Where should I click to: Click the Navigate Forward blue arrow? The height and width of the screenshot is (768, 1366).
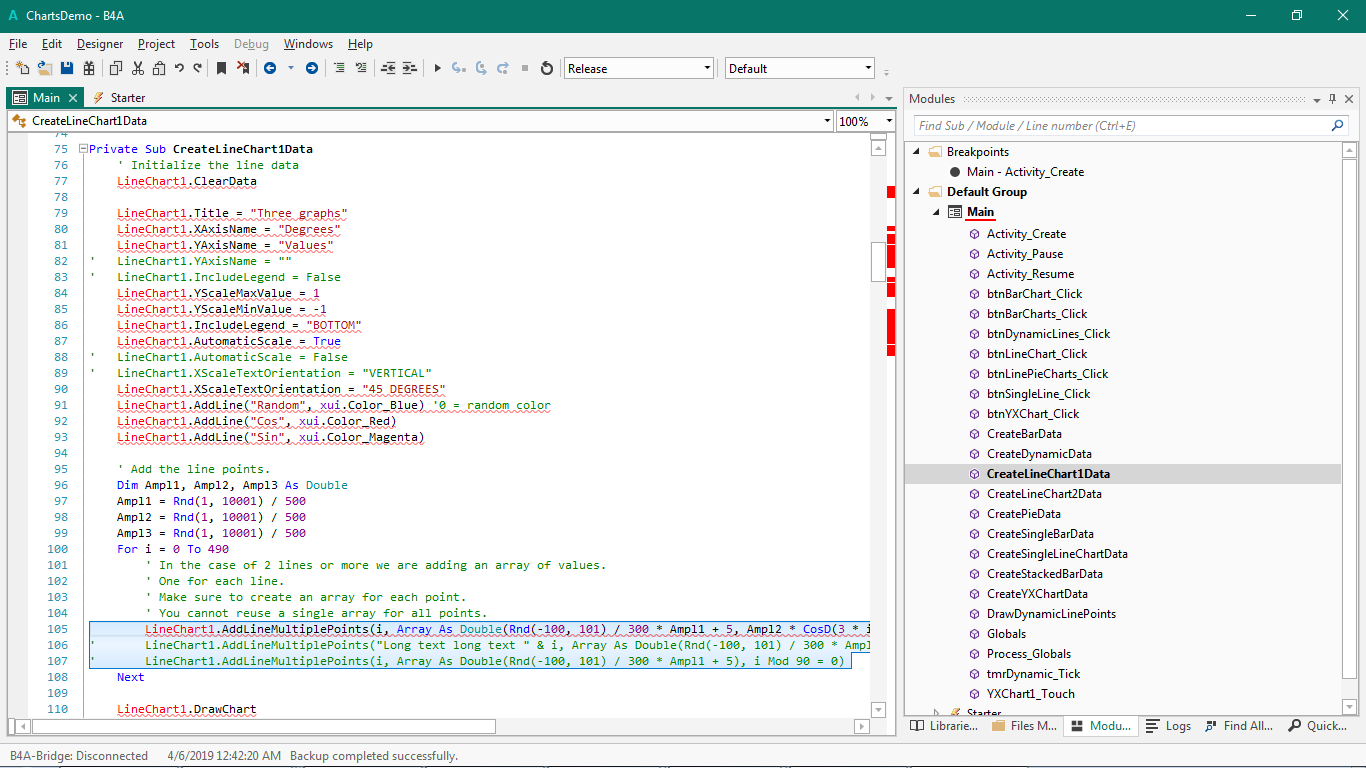(312, 68)
